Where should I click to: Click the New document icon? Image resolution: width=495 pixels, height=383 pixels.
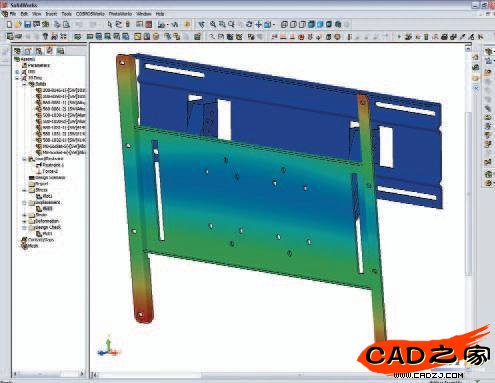click(x=10, y=24)
